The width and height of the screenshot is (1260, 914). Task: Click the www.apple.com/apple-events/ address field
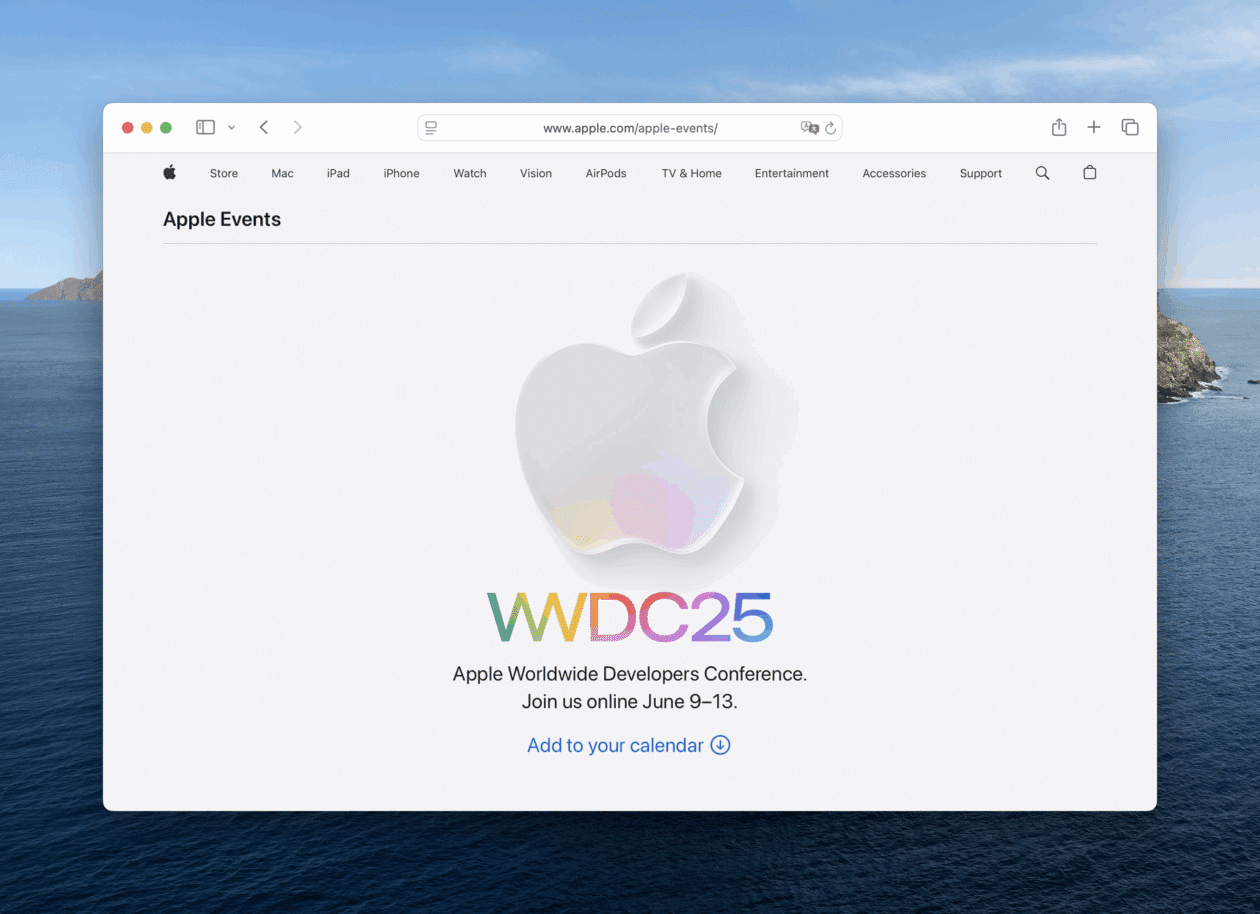click(630, 128)
